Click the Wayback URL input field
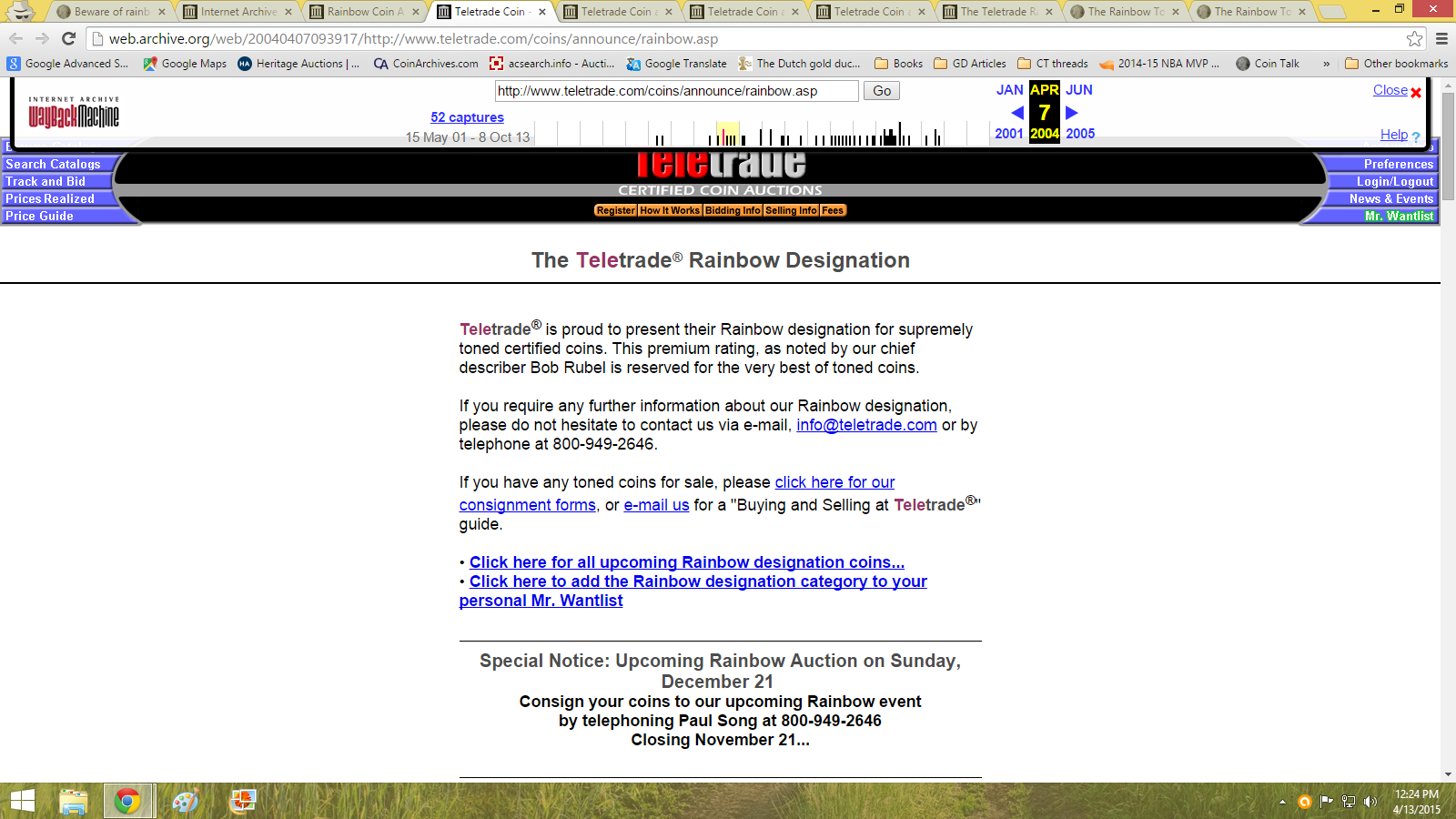The image size is (1456, 819). [676, 91]
